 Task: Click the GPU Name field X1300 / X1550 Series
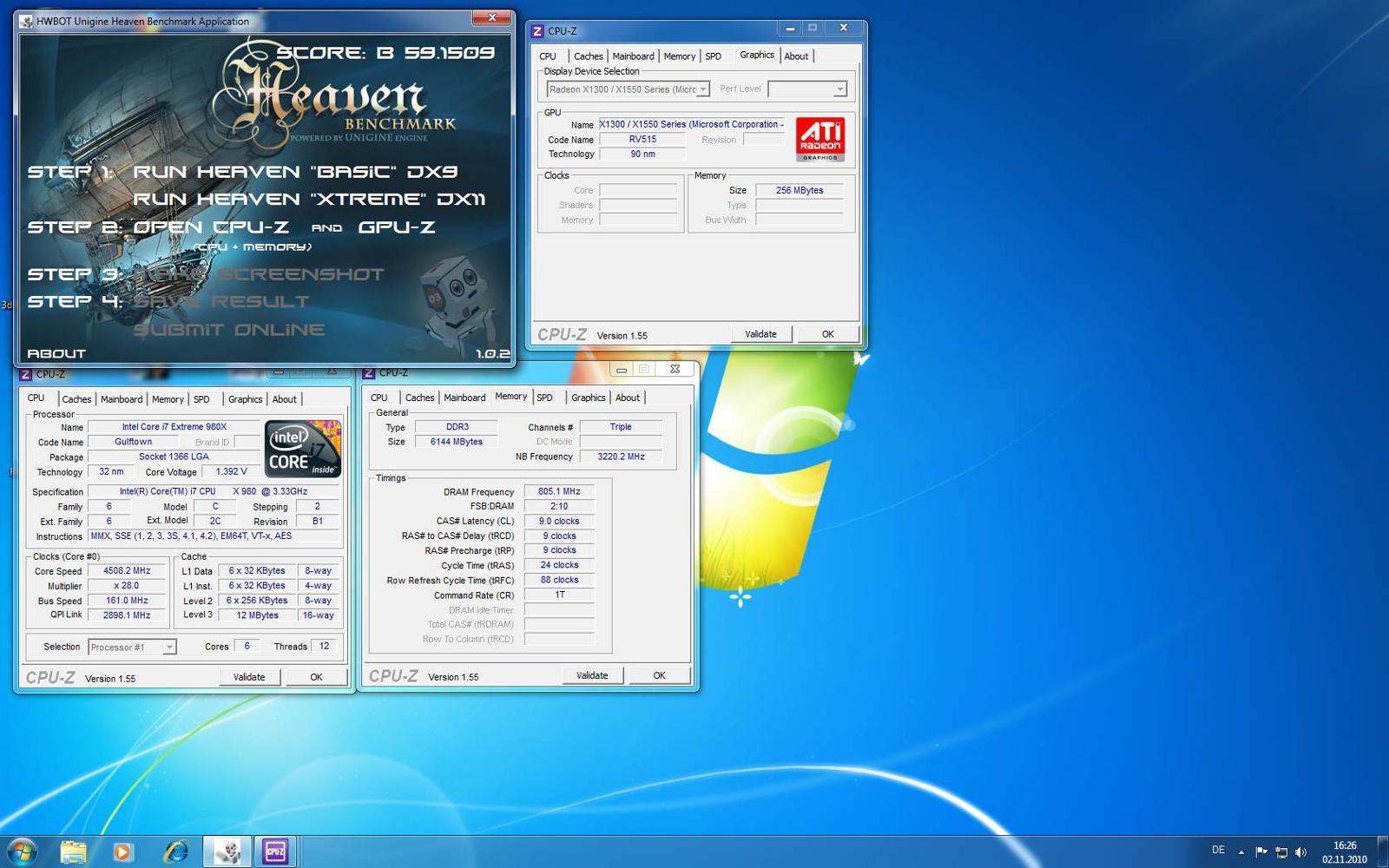tap(692, 124)
